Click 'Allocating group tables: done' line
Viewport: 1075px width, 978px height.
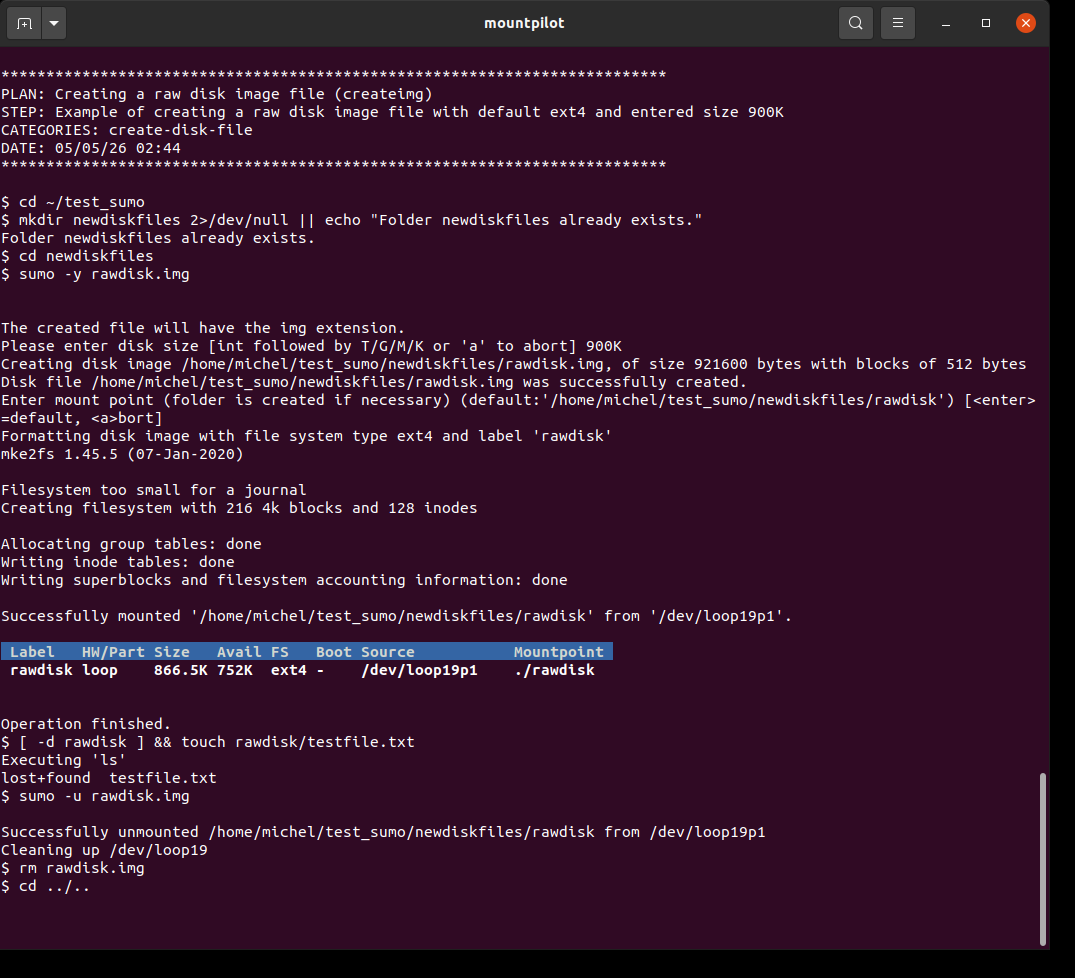tap(131, 544)
